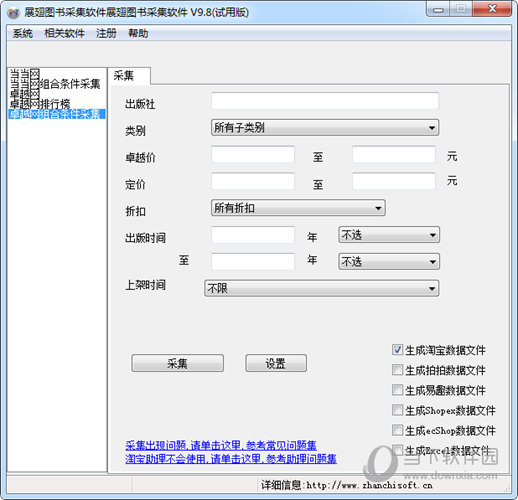The height and width of the screenshot is (500, 518).
Task: Close the window with X button
Action: pyautogui.click(x=492, y=9)
